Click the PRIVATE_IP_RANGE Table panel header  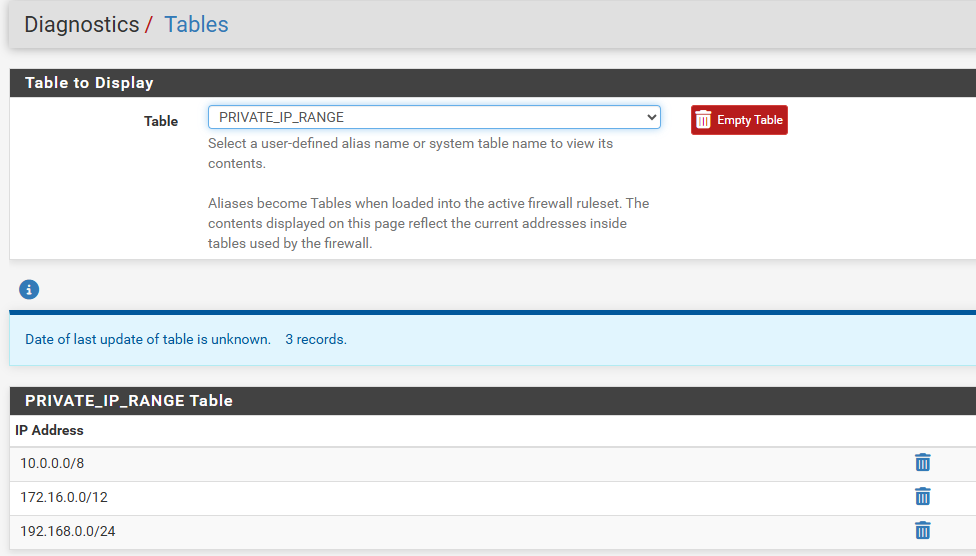tap(129, 401)
